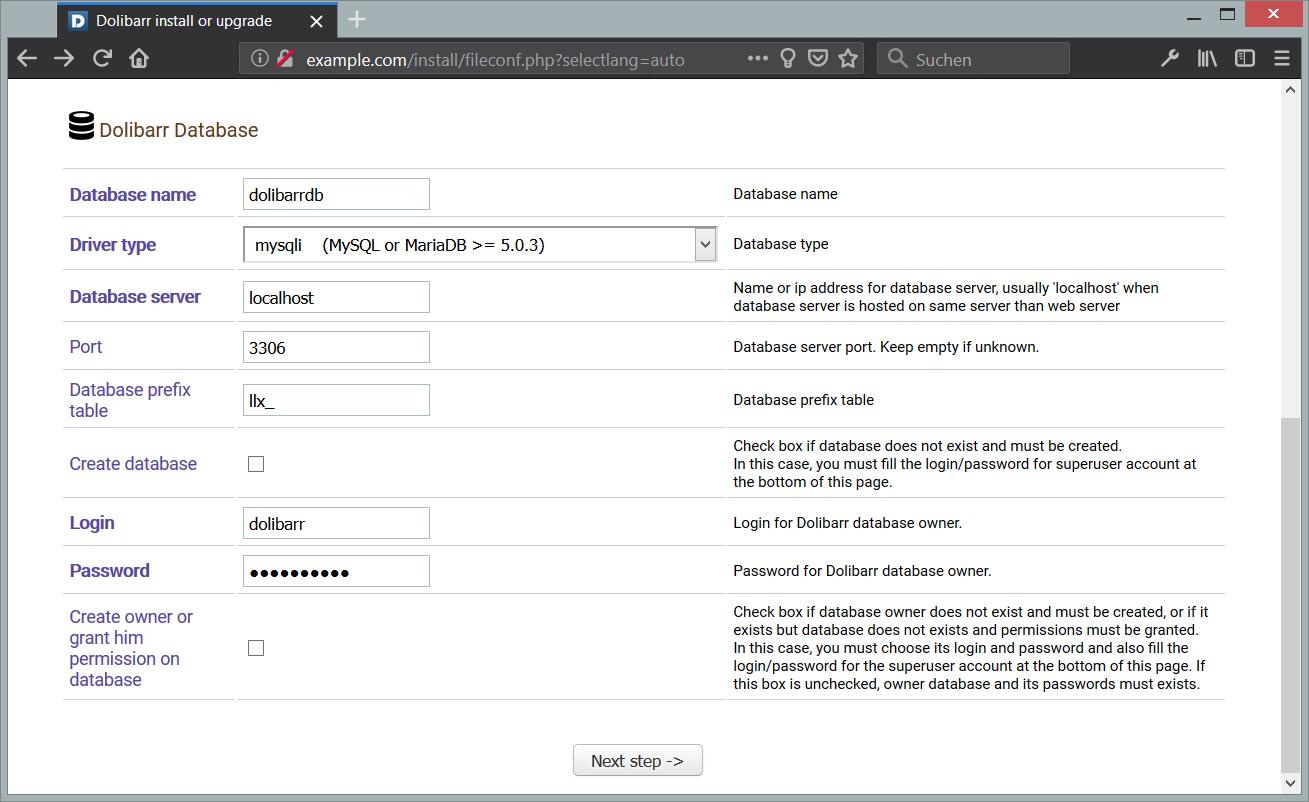Click the 'Create database' label
The image size is (1309, 802).
coord(133,464)
